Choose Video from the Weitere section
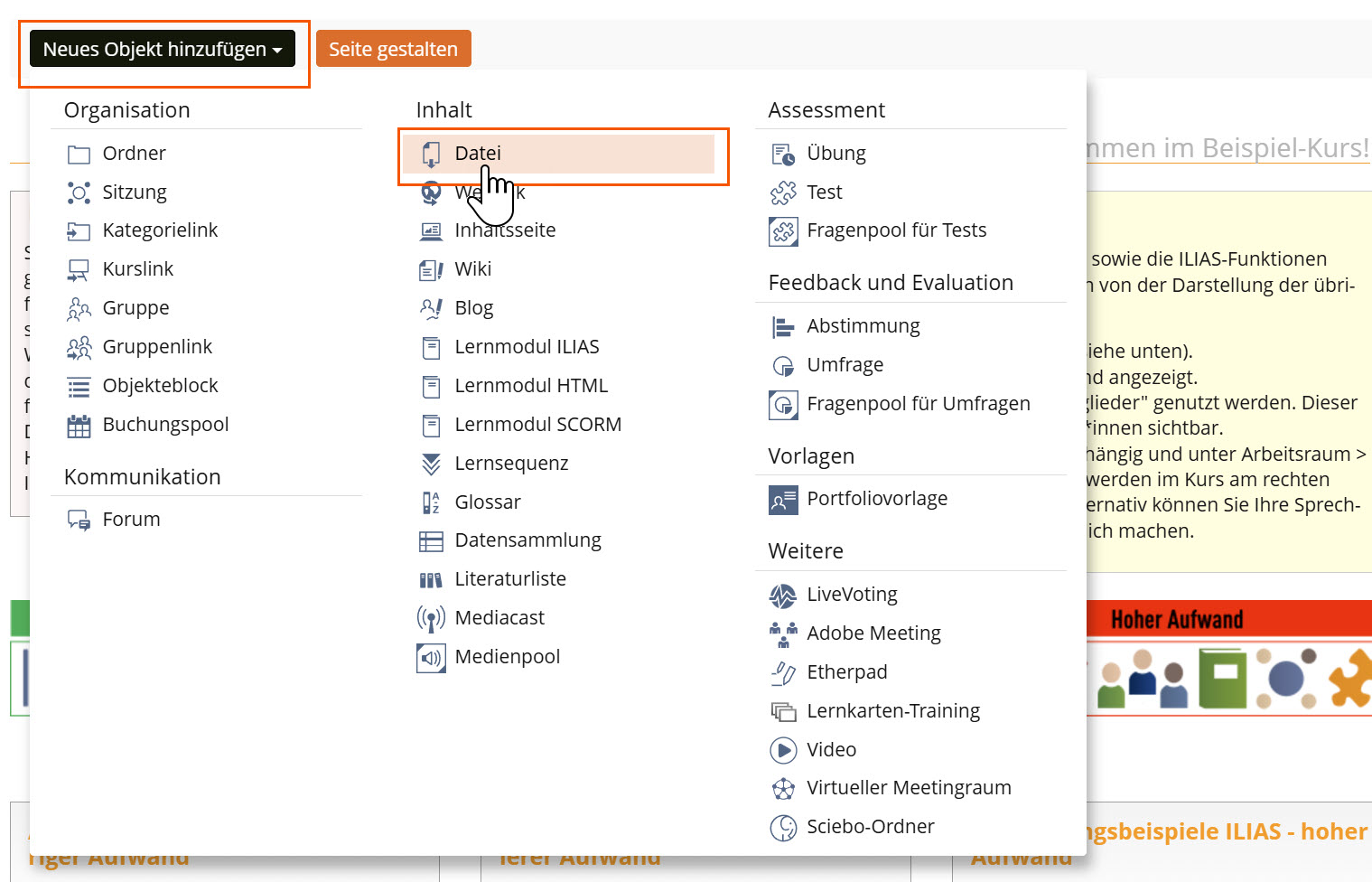Viewport: 1372px width, 882px height. (831, 749)
